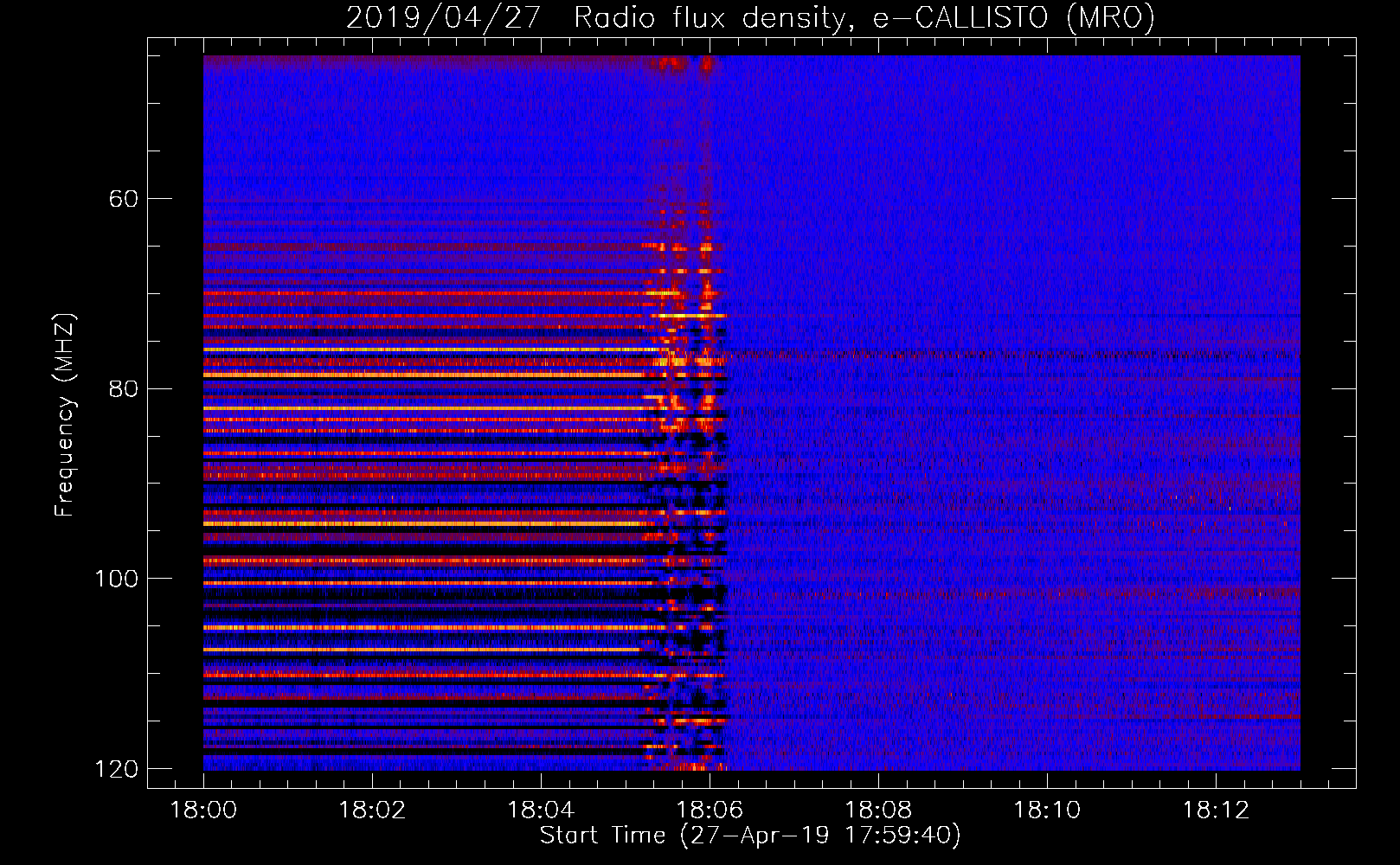Click the 18:08 time tick label
Viewport: 1400px width, 865px height.
coord(878,811)
